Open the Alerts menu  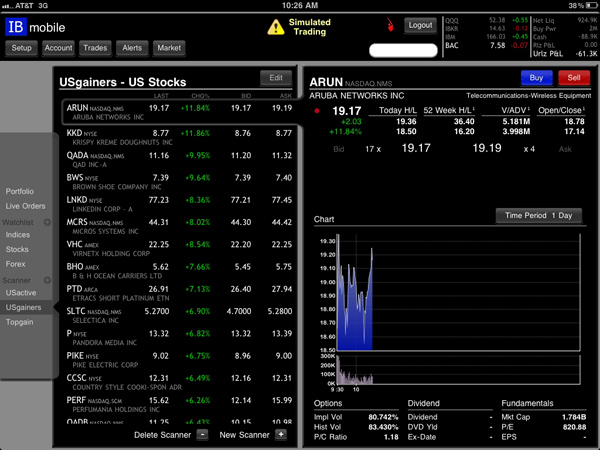tap(132, 48)
